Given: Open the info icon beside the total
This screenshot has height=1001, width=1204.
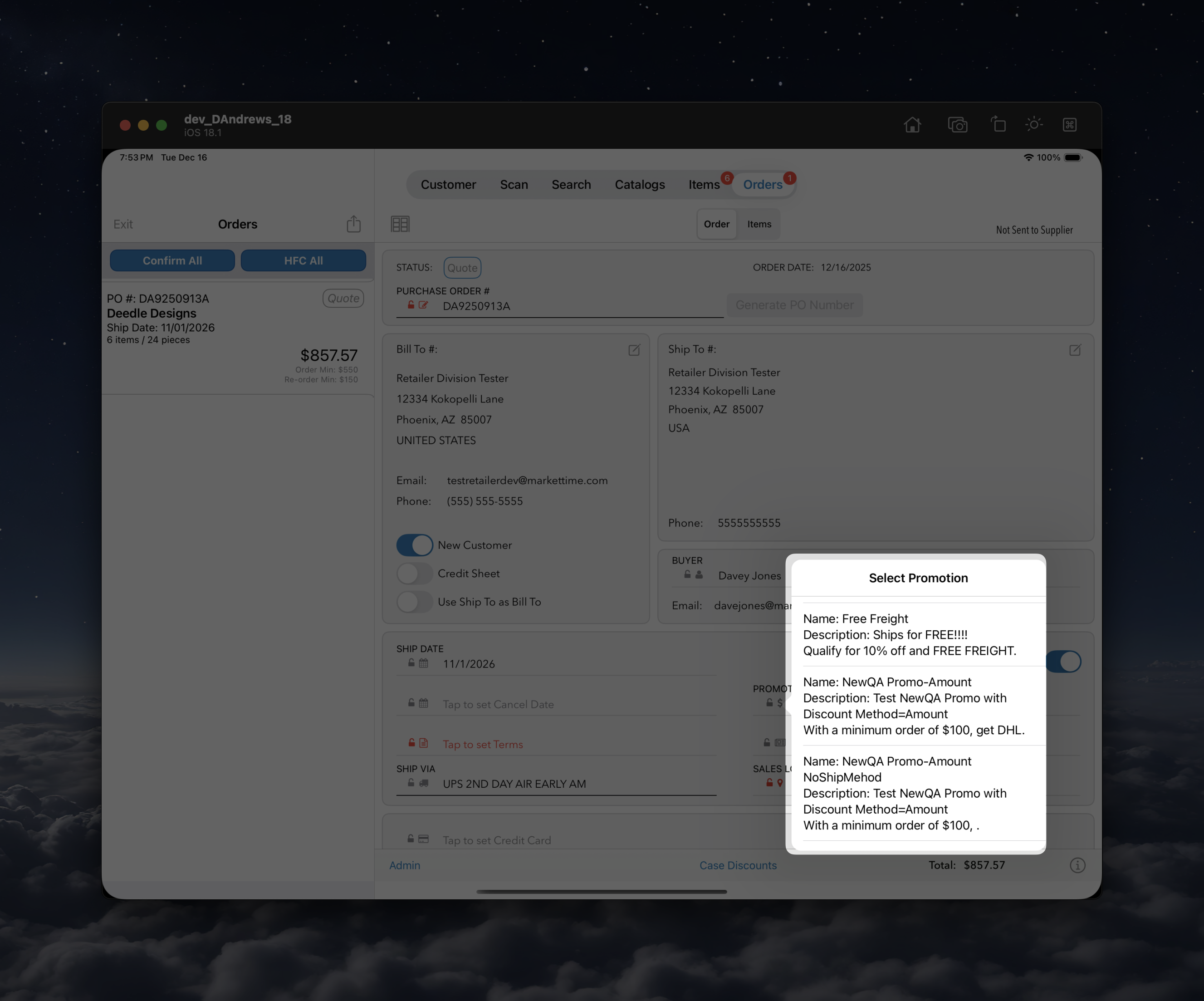Looking at the screenshot, I should pos(1077,865).
